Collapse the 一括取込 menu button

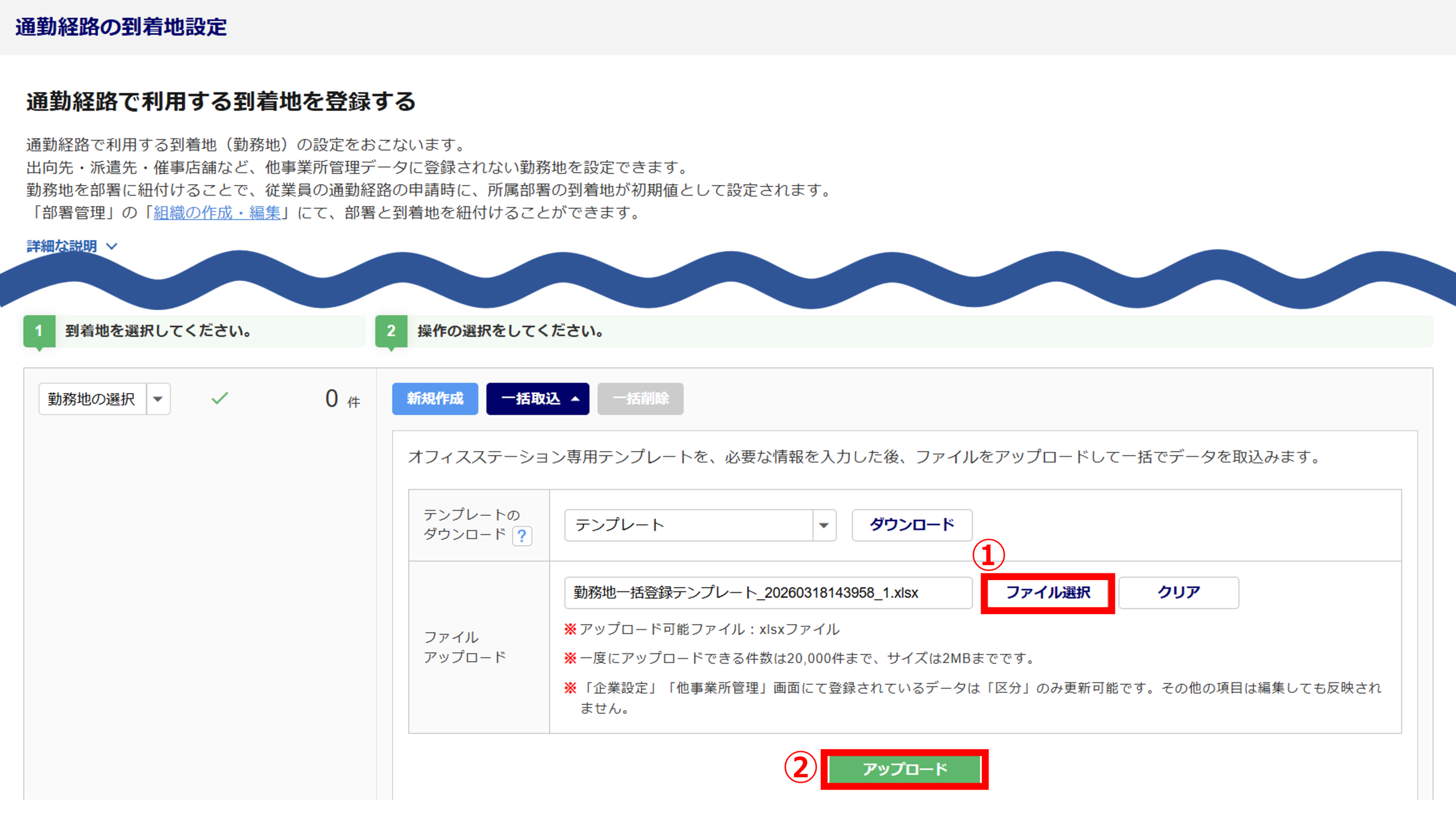click(537, 399)
